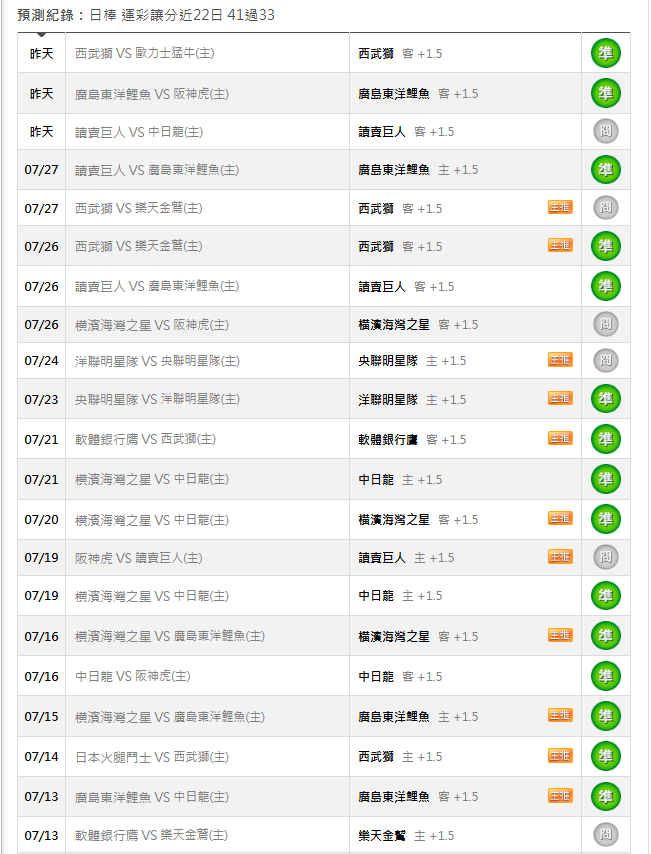Click 準 icon in 07/16 橫濱海灣之星 VS 廣島東洋鯉魚 row
This screenshot has width=651, height=854.
(606, 636)
